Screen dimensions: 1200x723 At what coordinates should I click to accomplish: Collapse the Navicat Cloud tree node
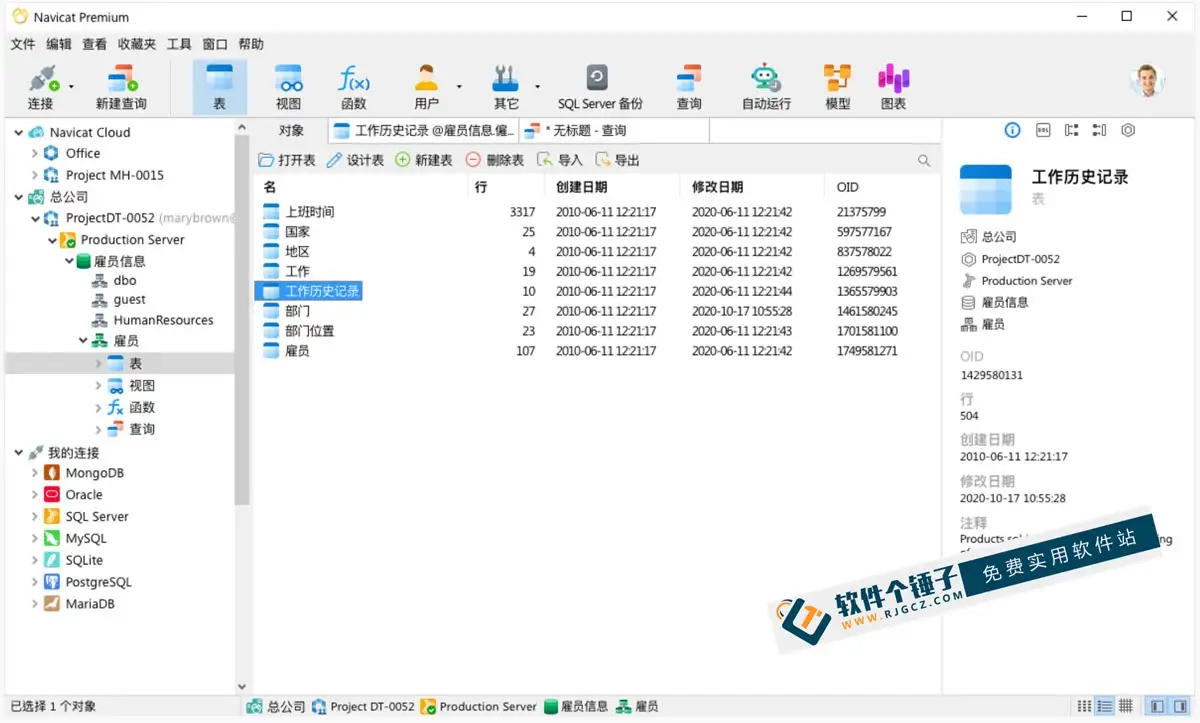pyautogui.click(x=18, y=132)
